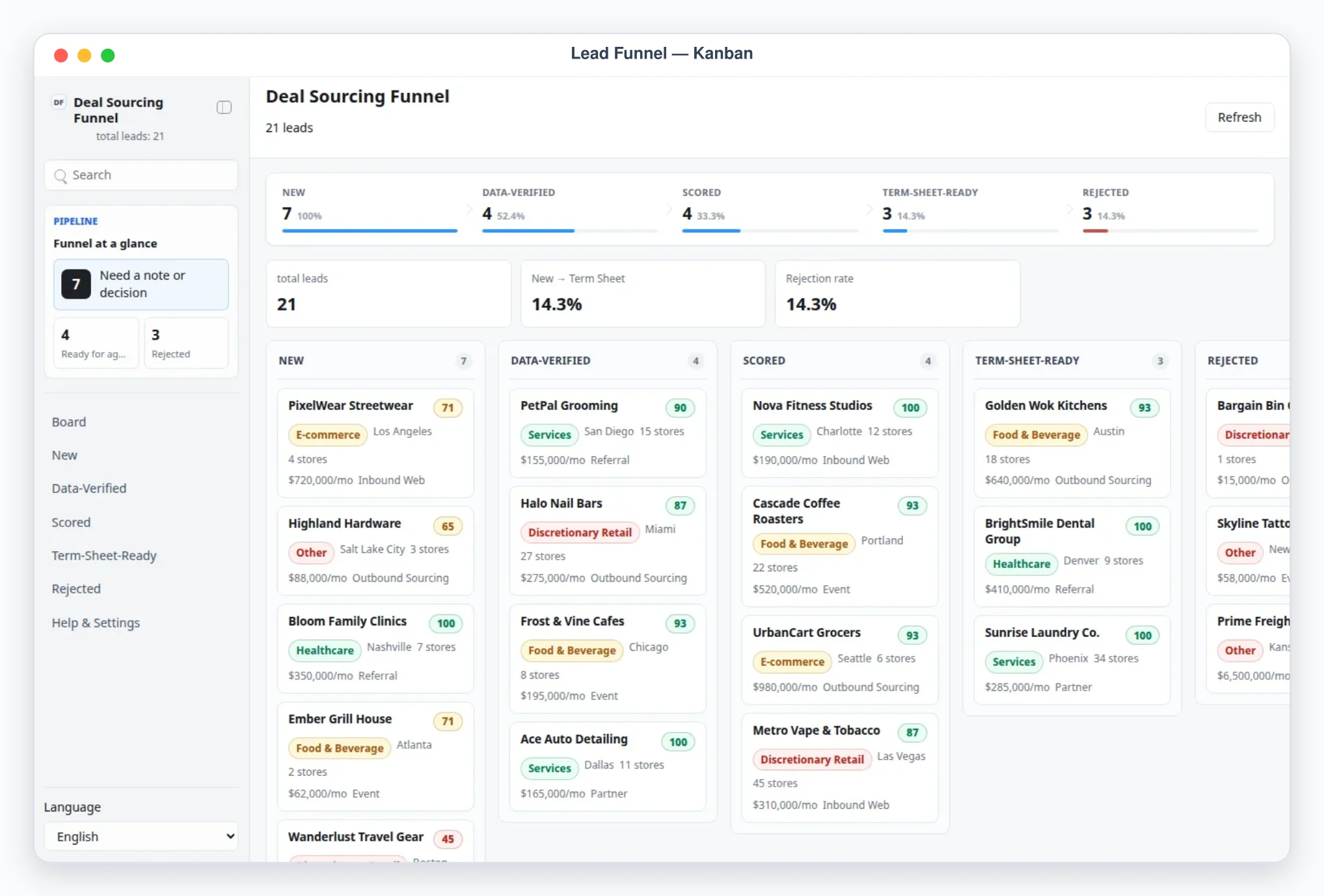The width and height of the screenshot is (1324, 896).
Task: Click Discretionary Retail tag on Metro Vape & Tobacco
Action: [x=812, y=759]
